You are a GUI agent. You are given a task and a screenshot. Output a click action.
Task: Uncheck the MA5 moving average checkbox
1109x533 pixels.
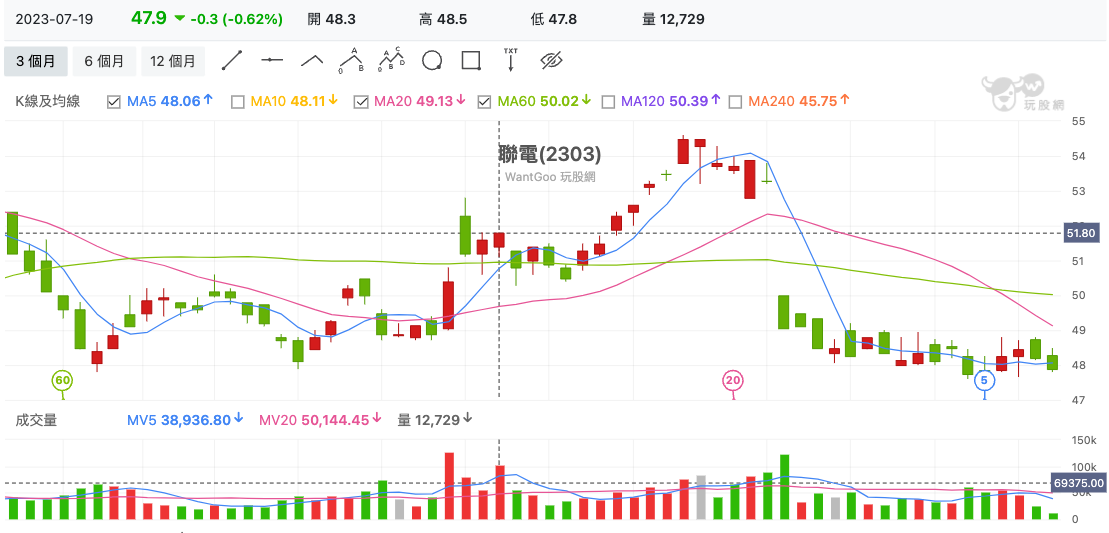click(x=113, y=102)
